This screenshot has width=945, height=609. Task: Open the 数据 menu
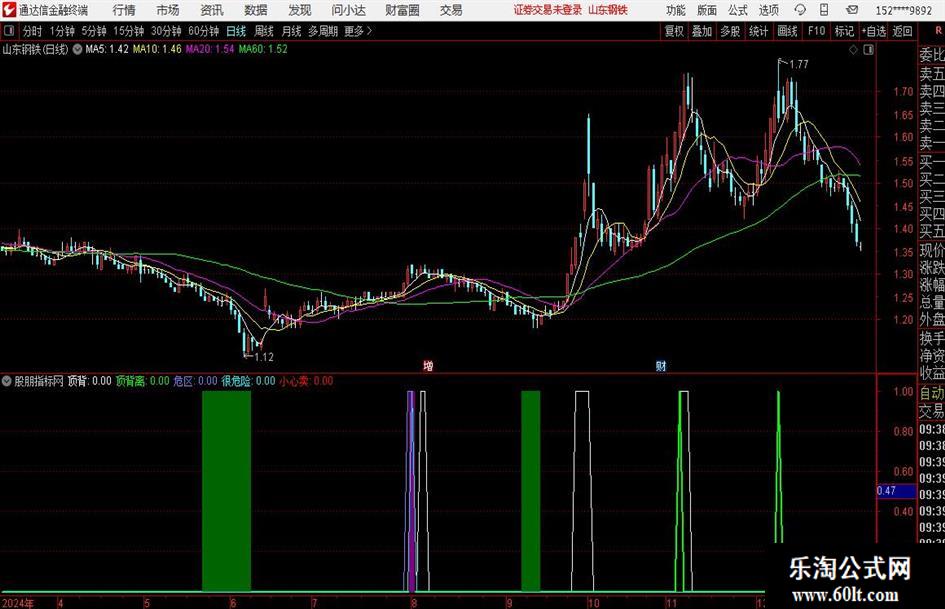[x=256, y=10]
